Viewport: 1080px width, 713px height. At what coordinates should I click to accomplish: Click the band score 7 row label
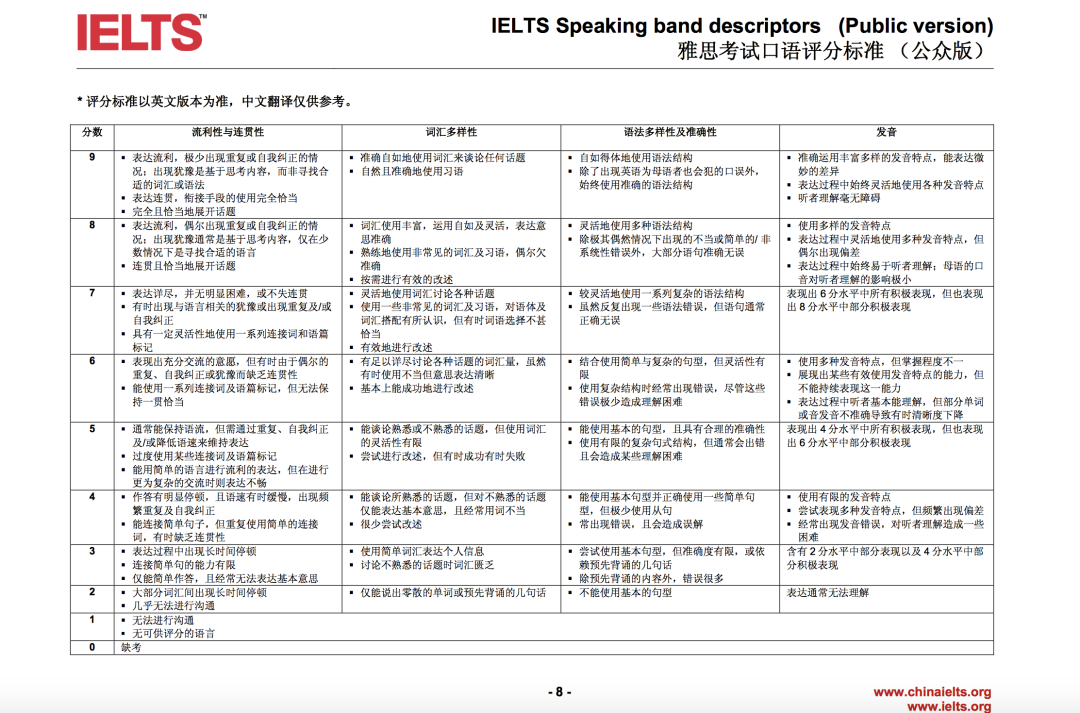[92, 293]
